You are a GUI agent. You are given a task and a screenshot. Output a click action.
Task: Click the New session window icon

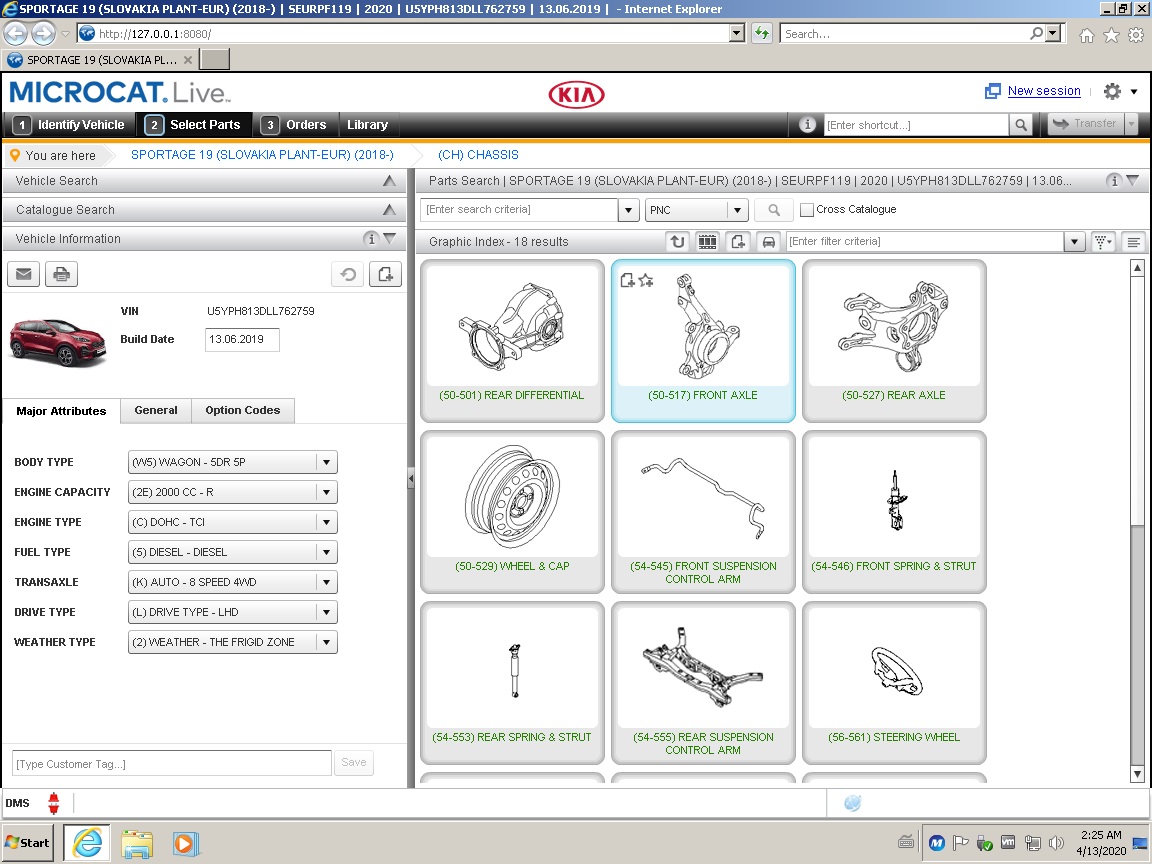click(993, 91)
